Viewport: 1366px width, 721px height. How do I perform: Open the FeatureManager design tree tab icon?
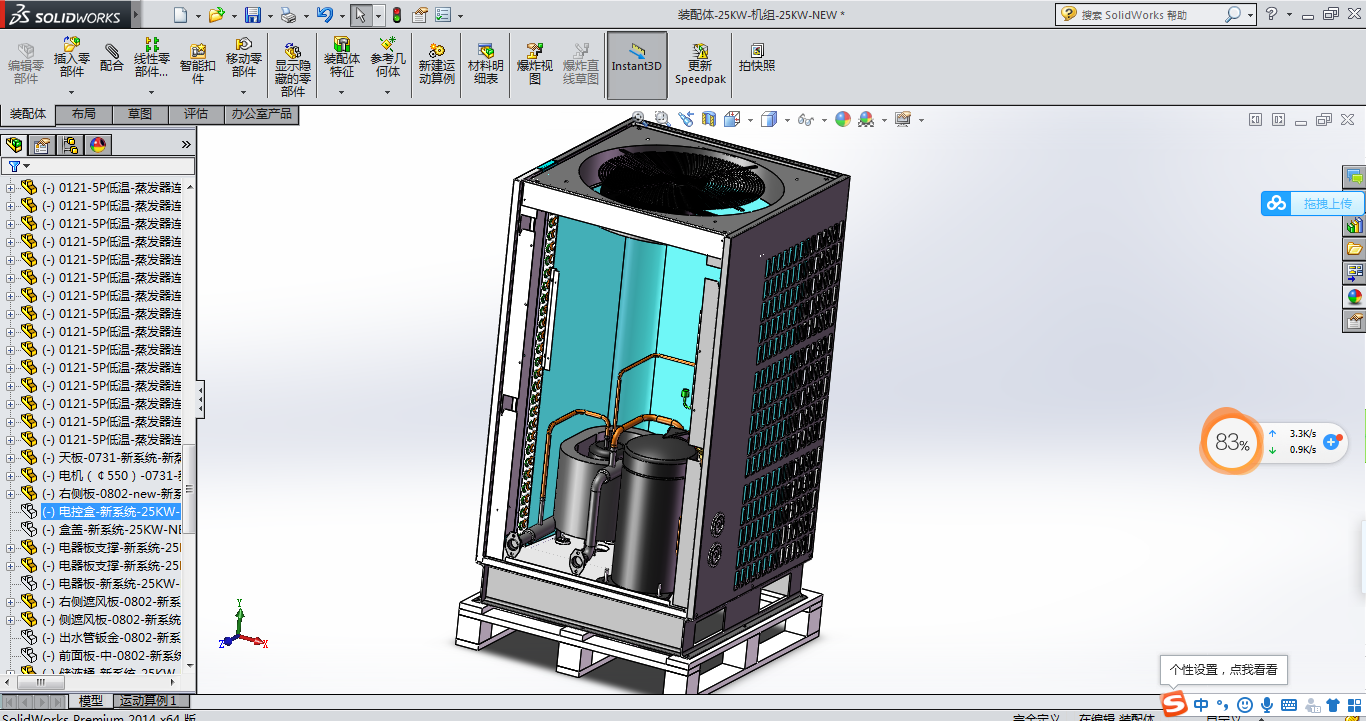[14, 145]
